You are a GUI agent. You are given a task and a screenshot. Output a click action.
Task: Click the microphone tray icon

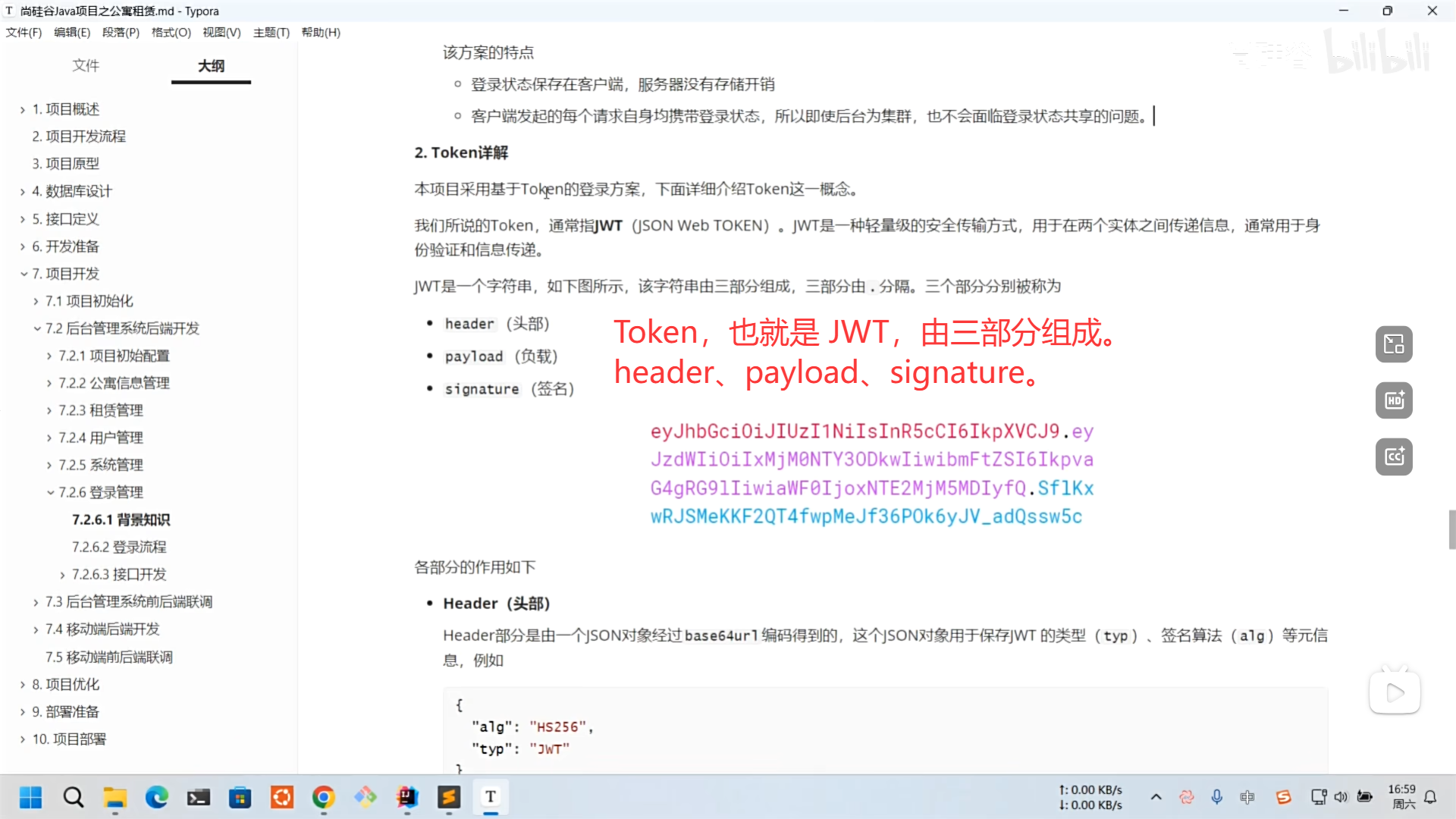click(x=1216, y=797)
